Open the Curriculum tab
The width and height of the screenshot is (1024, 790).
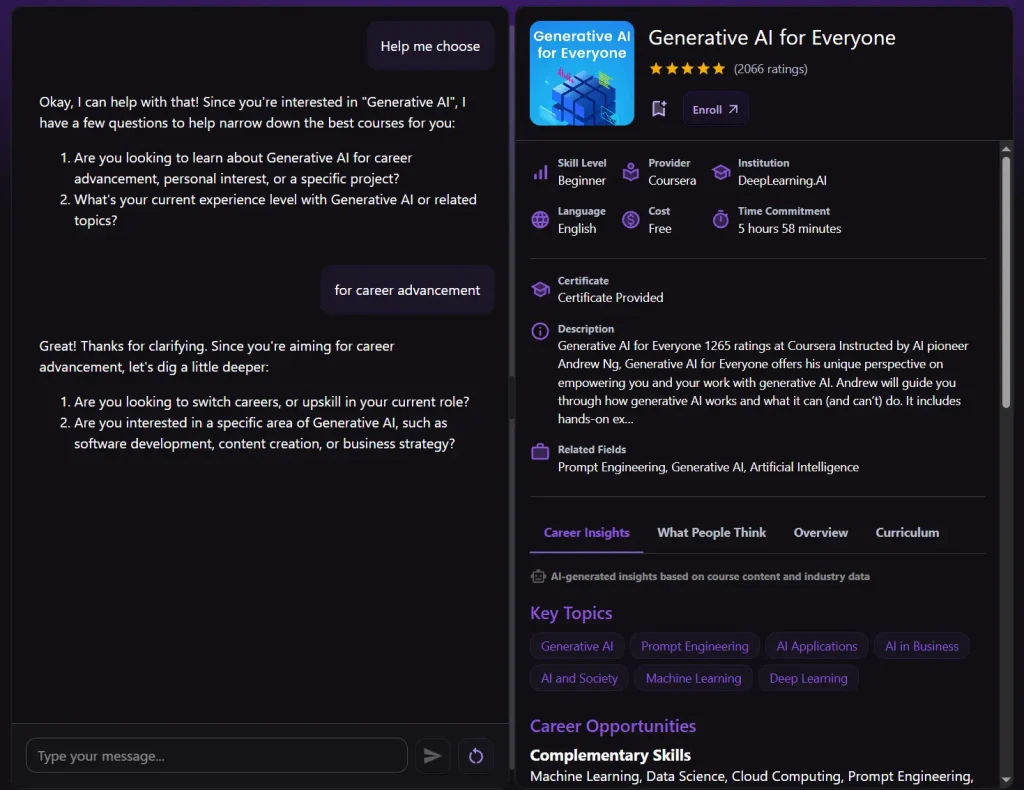point(906,532)
